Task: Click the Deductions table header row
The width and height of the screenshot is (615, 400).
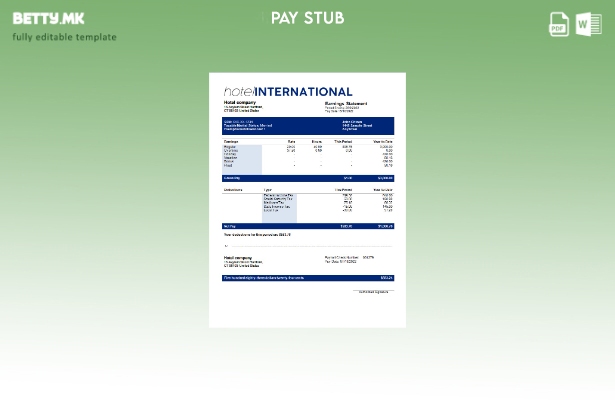Action: click(x=307, y=189)
